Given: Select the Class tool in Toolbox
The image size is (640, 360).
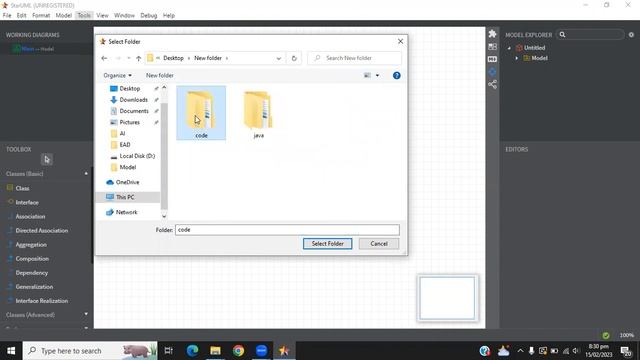Looking at the screenshot, I should pyautogui.click(x=22, y=188).
